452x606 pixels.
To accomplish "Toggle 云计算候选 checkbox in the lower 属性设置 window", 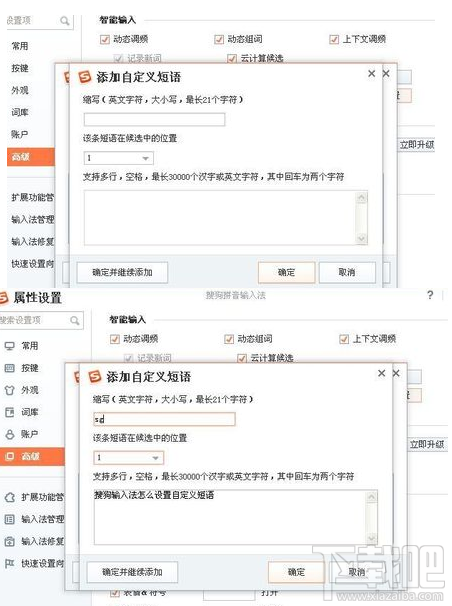I will tap(242, 358).
